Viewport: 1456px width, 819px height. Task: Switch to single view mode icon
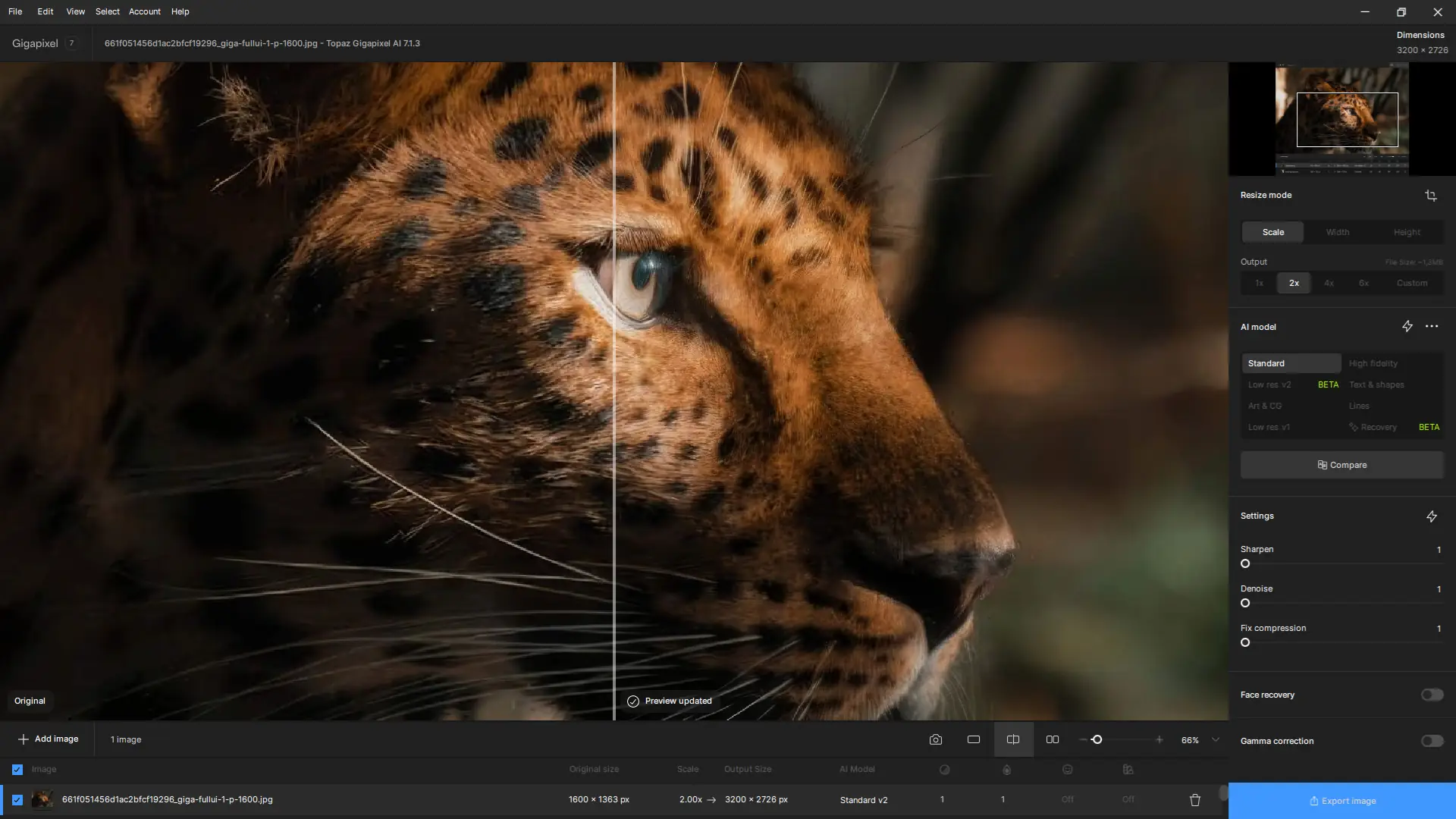click(974, 739)
